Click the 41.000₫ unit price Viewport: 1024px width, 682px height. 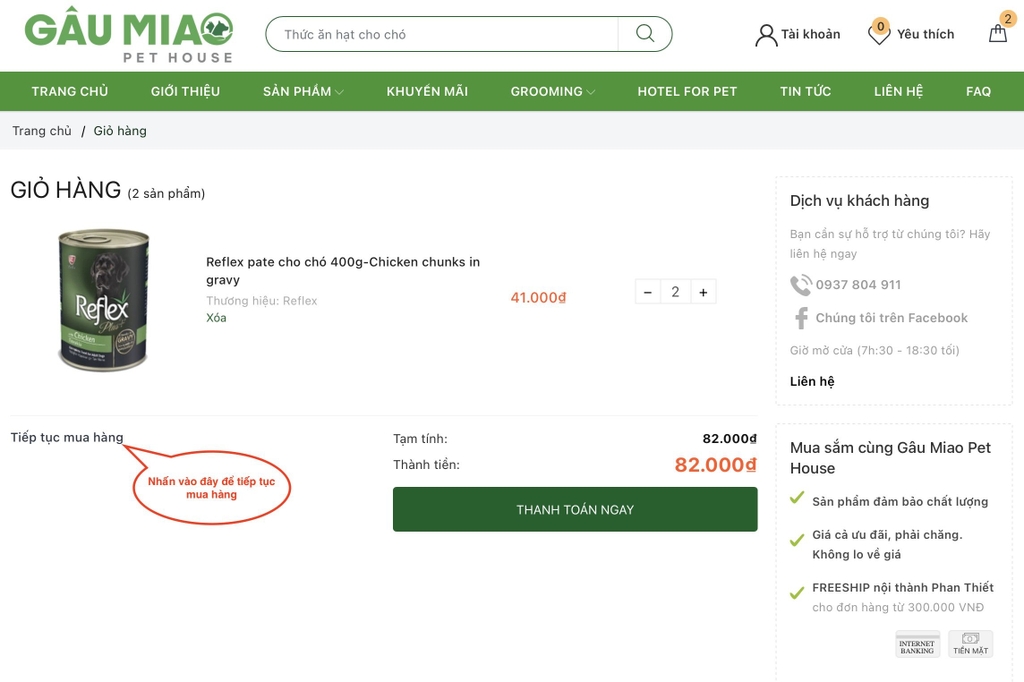pyautogui.click(x=538, y=298)
